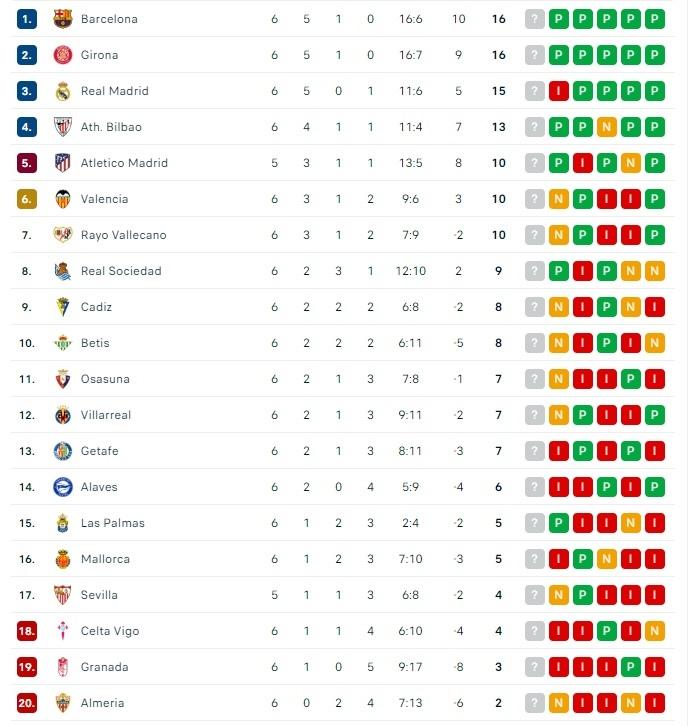This screenshot has height=726, width=688.
Task: Click the gold position 6 badge
Action: 27,199
